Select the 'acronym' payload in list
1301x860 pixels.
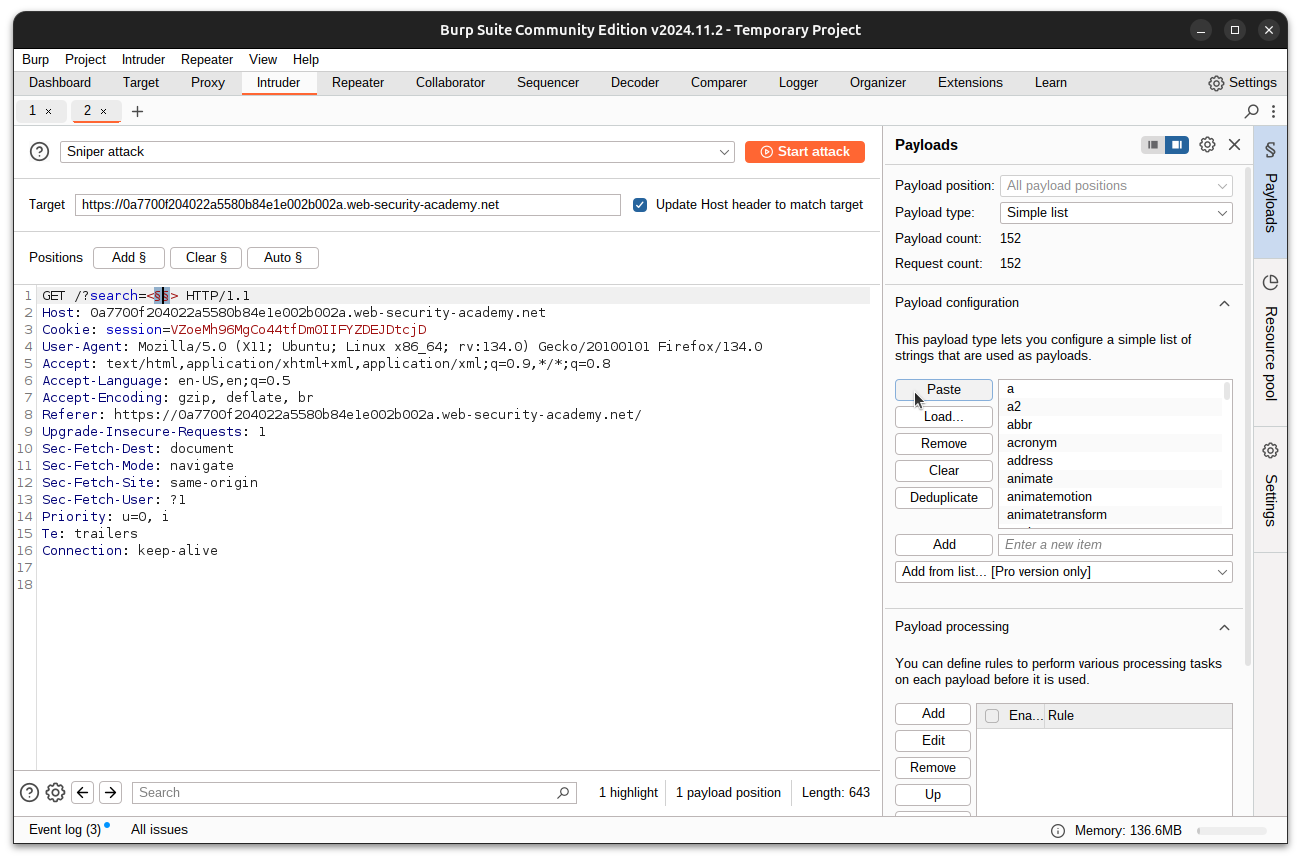[x=1110, y=443]
